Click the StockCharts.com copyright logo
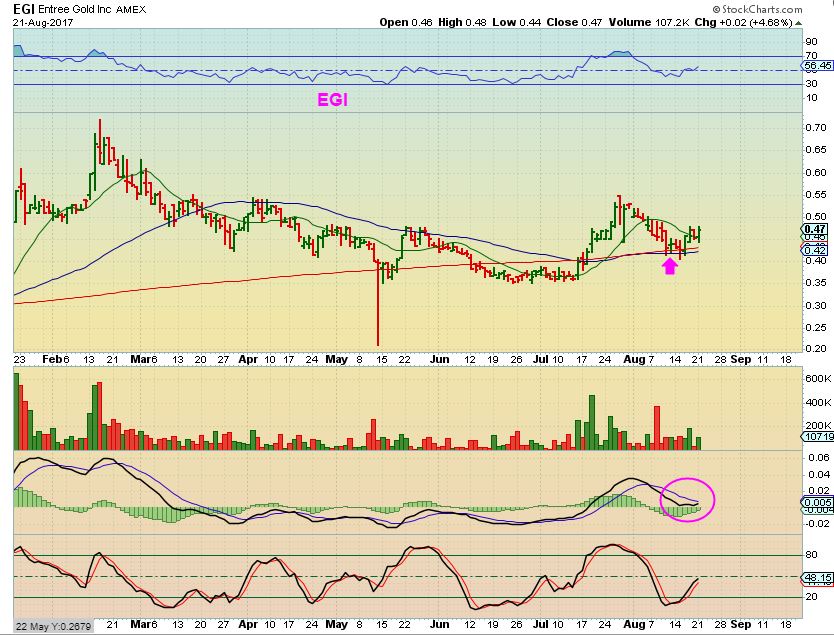 click(757, 9)
